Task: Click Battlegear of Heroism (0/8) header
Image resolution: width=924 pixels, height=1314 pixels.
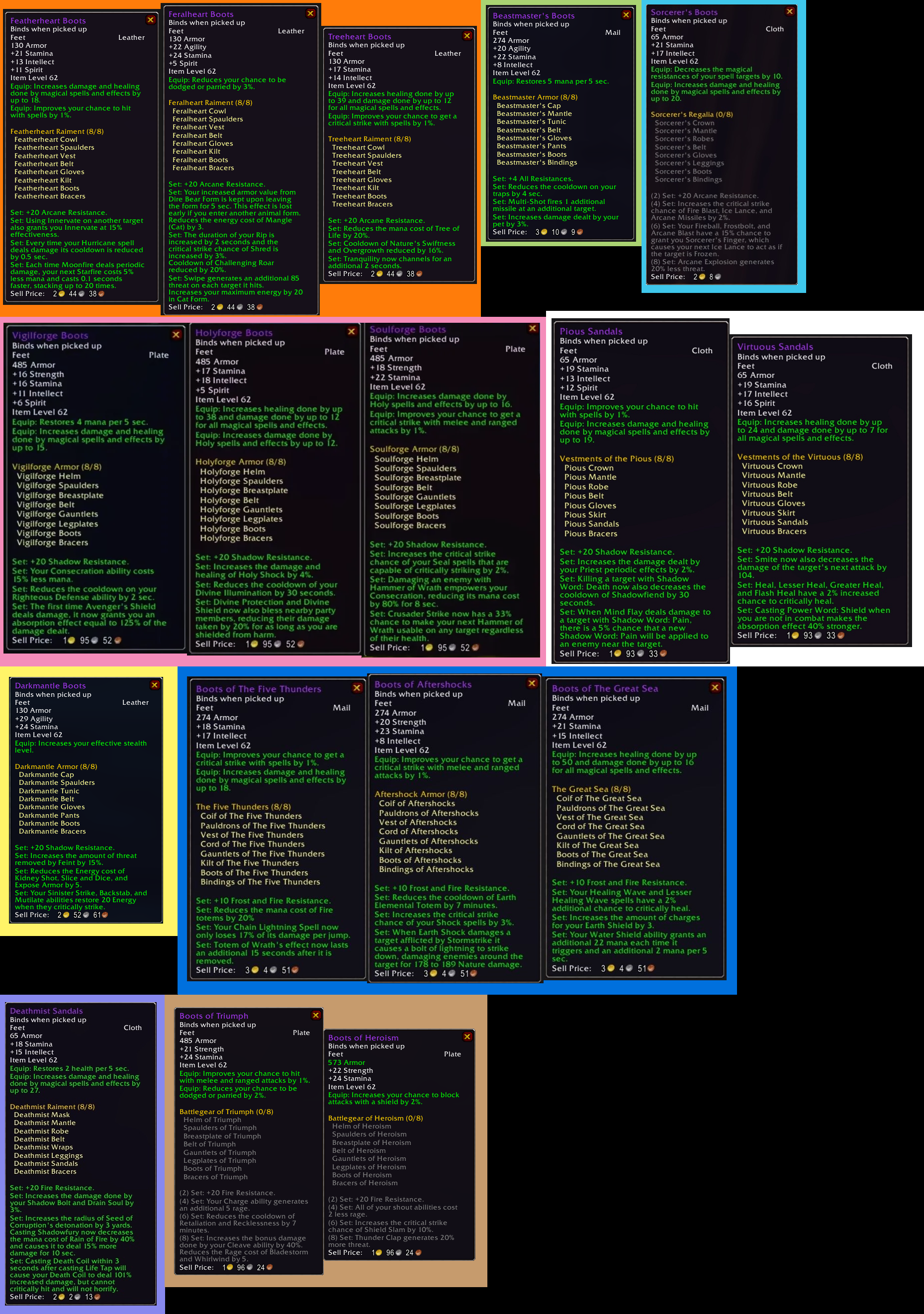Action: point(375,1118)
